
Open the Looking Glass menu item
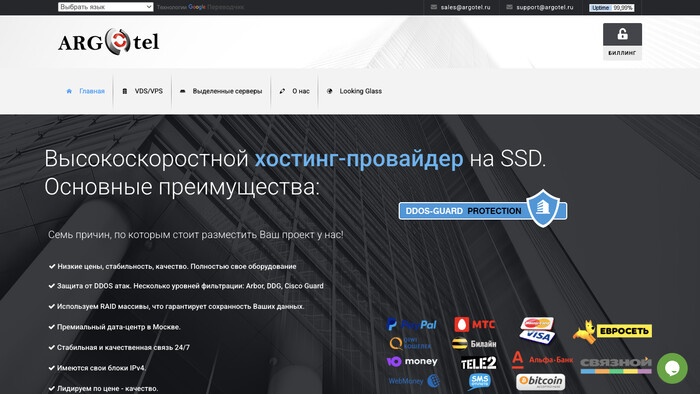(x=361, y=91)
